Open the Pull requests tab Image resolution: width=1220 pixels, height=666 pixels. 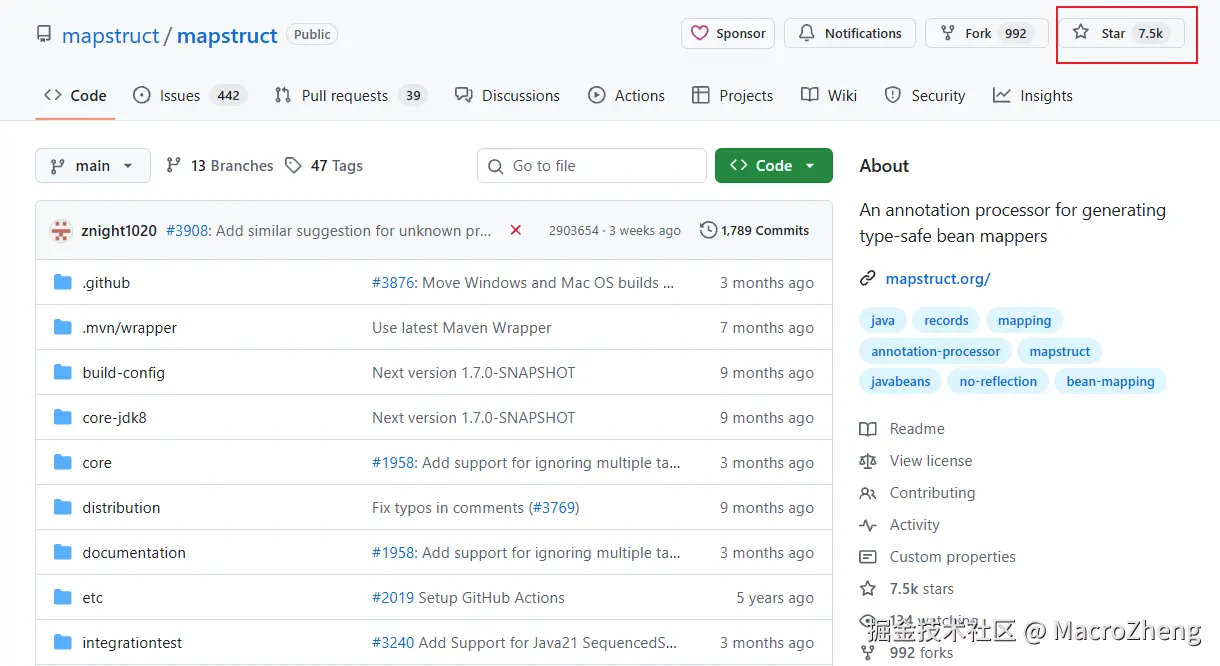tap(344, 96)
